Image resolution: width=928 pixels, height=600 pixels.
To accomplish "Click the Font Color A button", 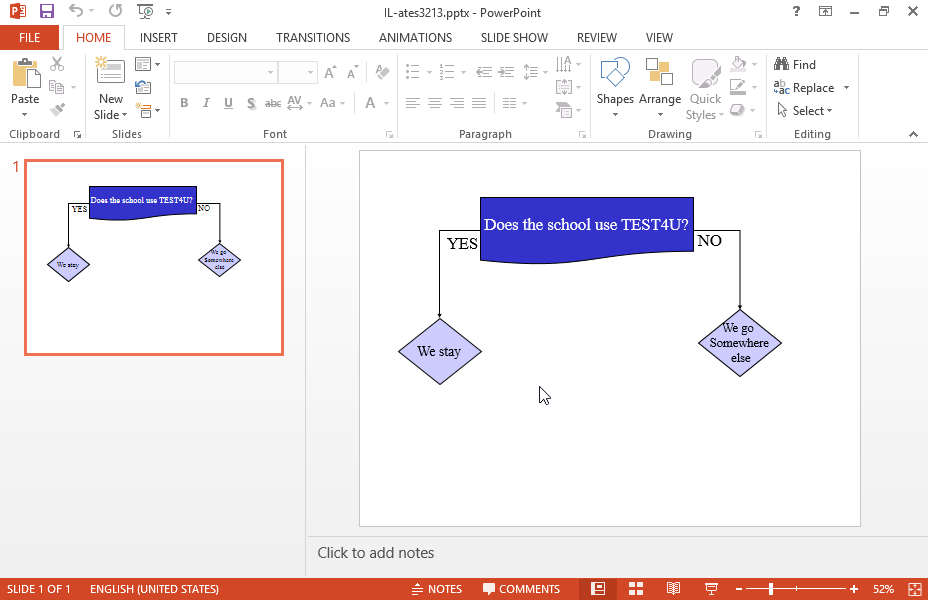I will pyautogui.click(x=370, y=103).
